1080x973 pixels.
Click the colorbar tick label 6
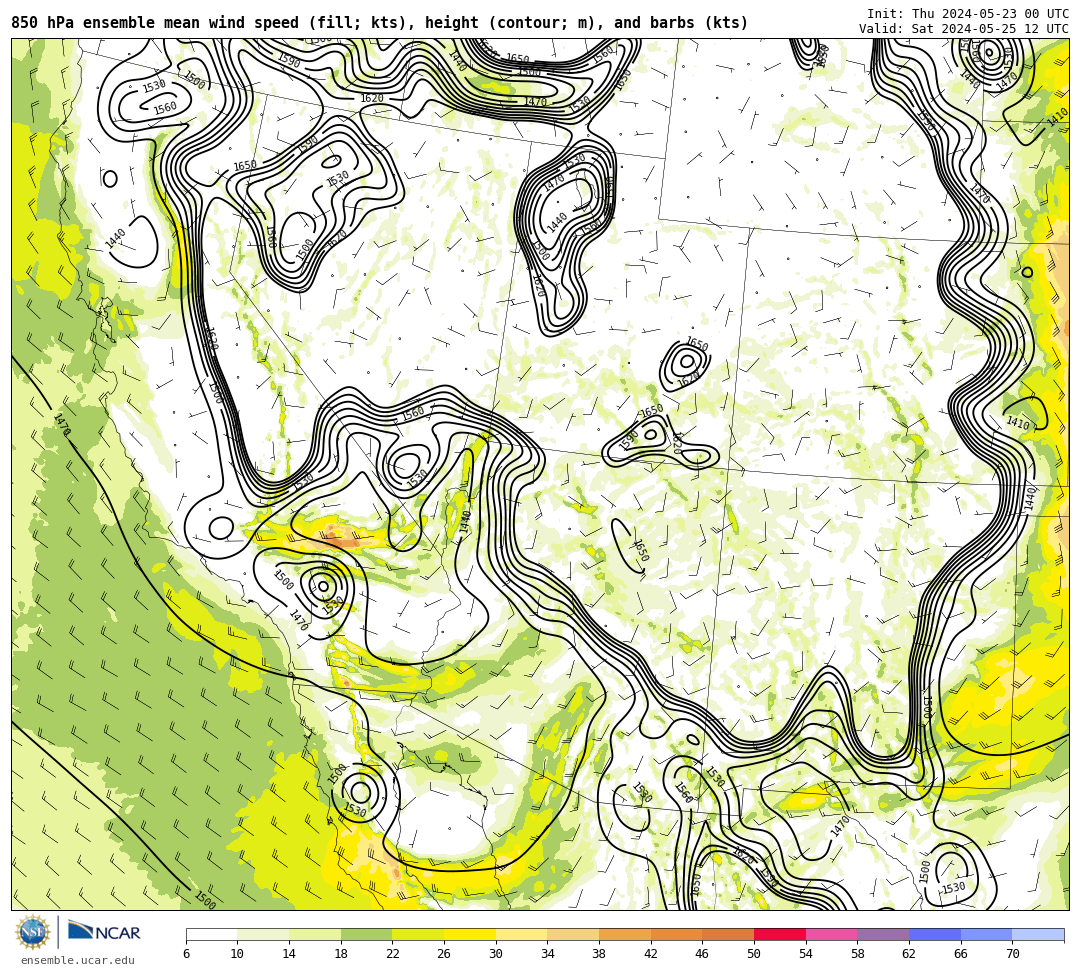186,954
